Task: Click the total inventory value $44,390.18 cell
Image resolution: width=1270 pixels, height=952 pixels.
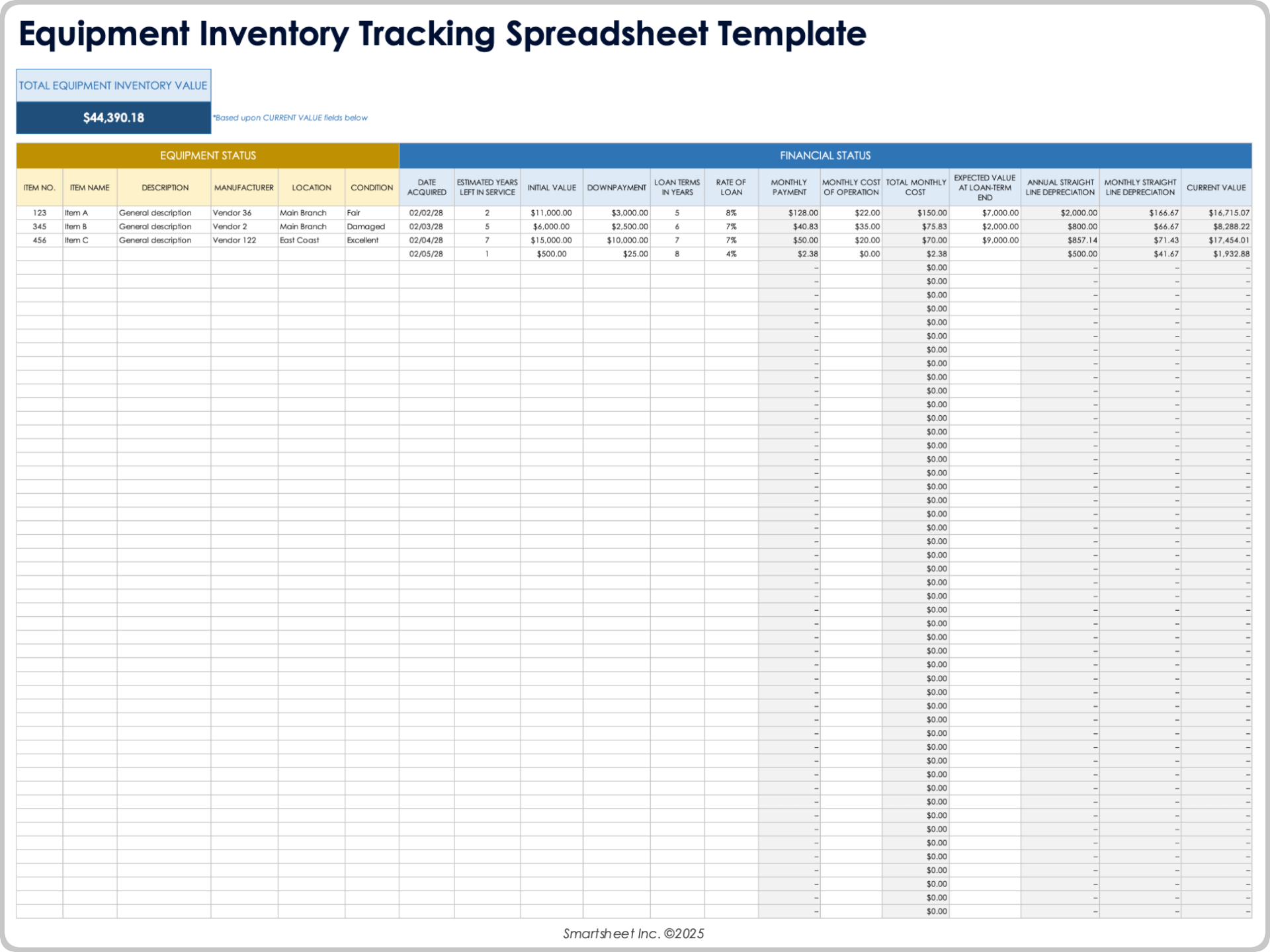Action: (x=113, y=118)
